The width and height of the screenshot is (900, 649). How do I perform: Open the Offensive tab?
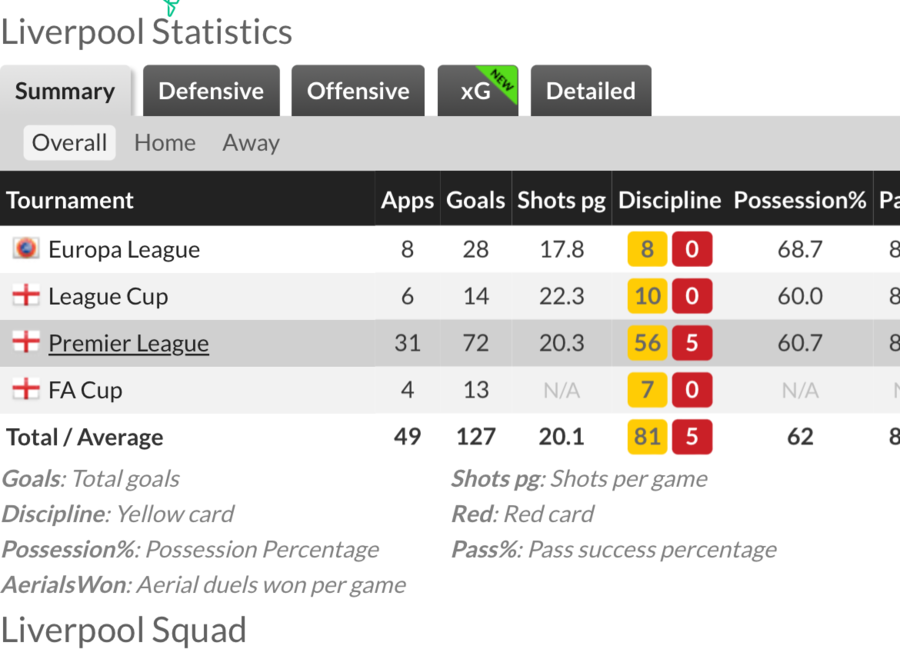pos(358,91)
